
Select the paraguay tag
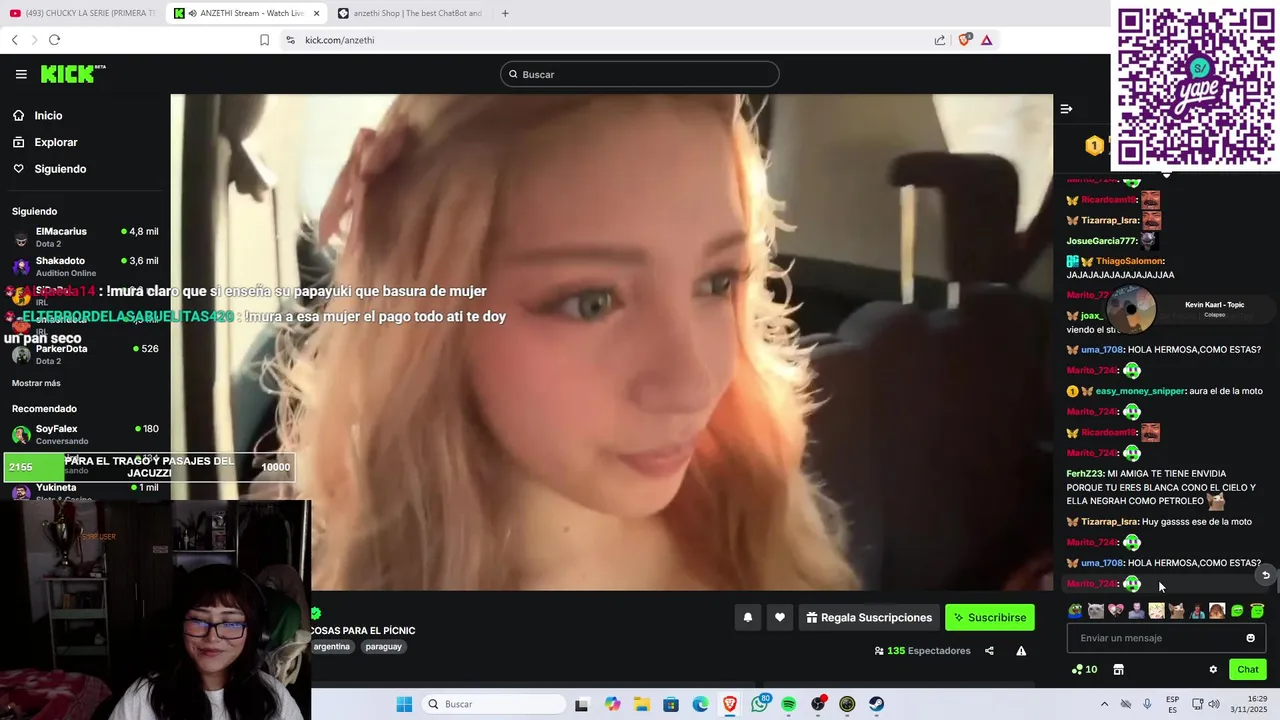(383, 647)
